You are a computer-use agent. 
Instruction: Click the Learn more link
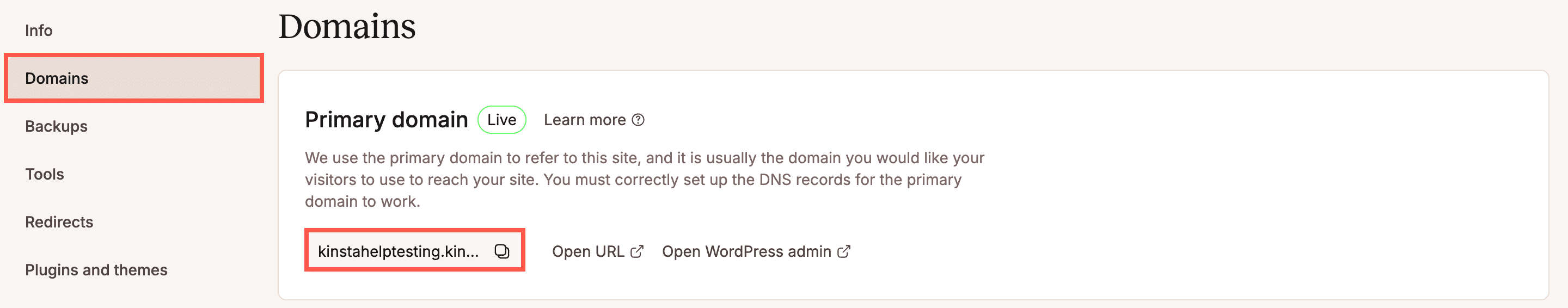click(x=584, y=120)
